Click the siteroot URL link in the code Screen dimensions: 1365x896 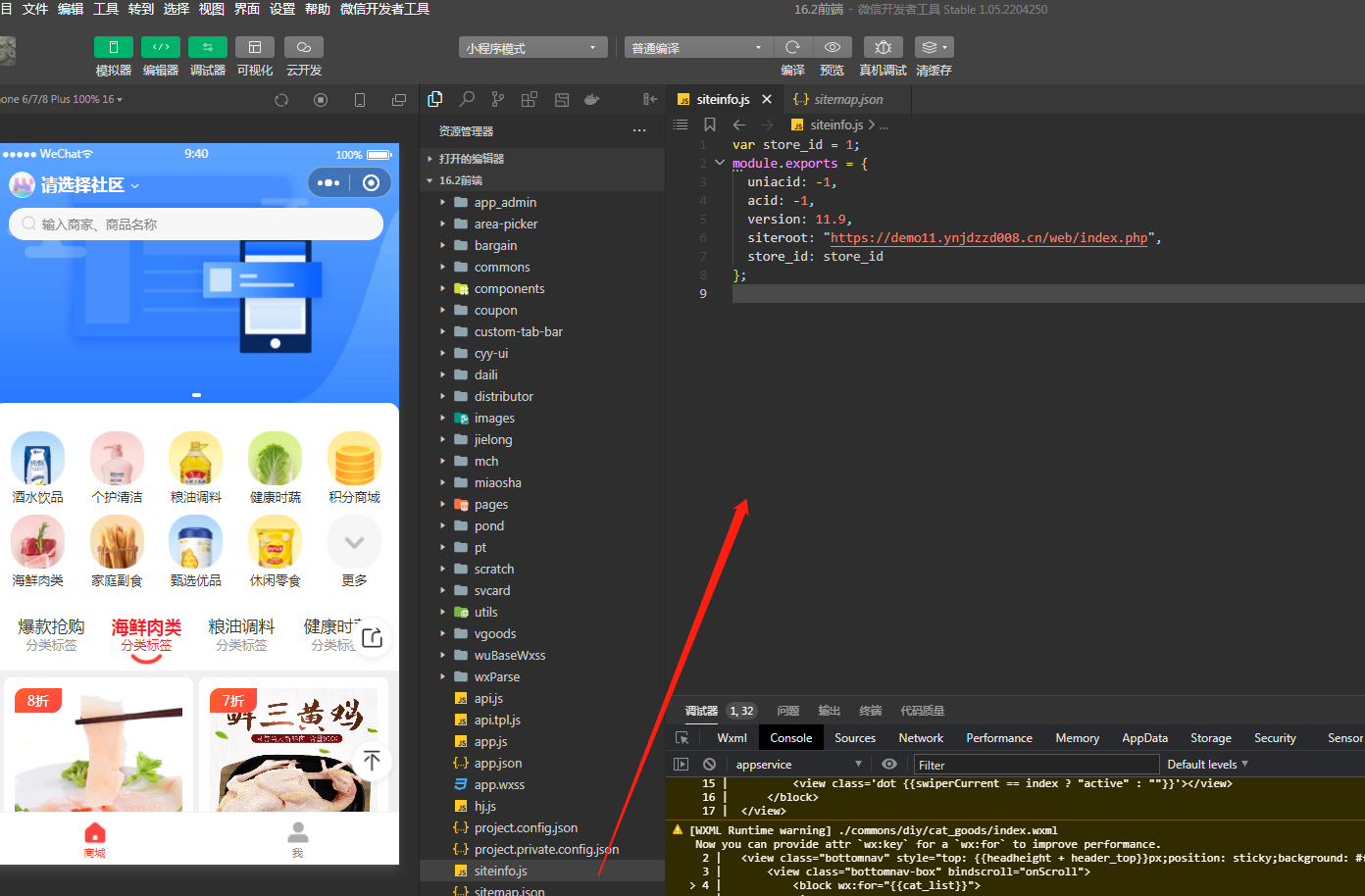tap(988, 238)
